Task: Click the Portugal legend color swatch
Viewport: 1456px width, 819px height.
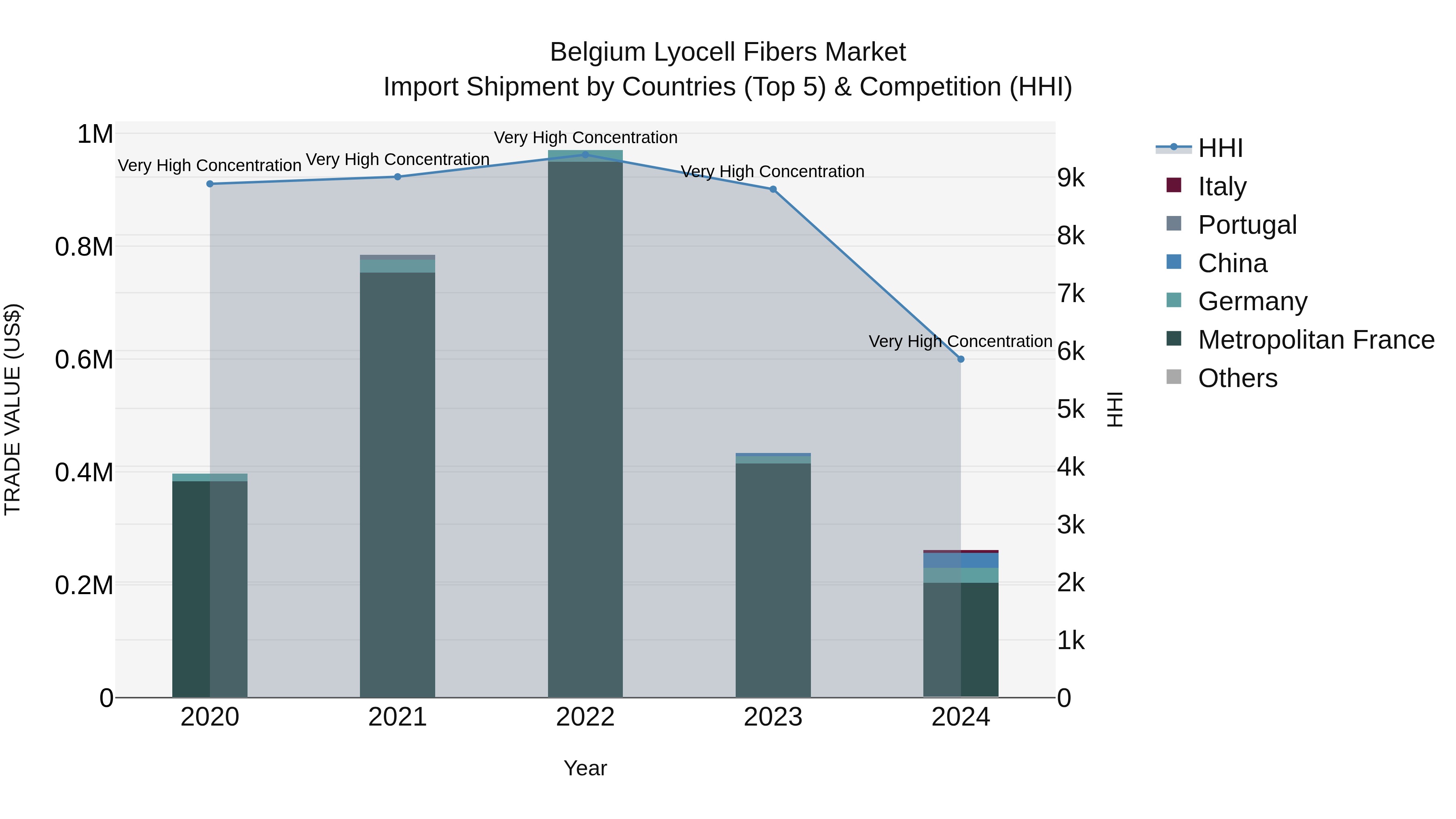Action: coord(1173,224)
